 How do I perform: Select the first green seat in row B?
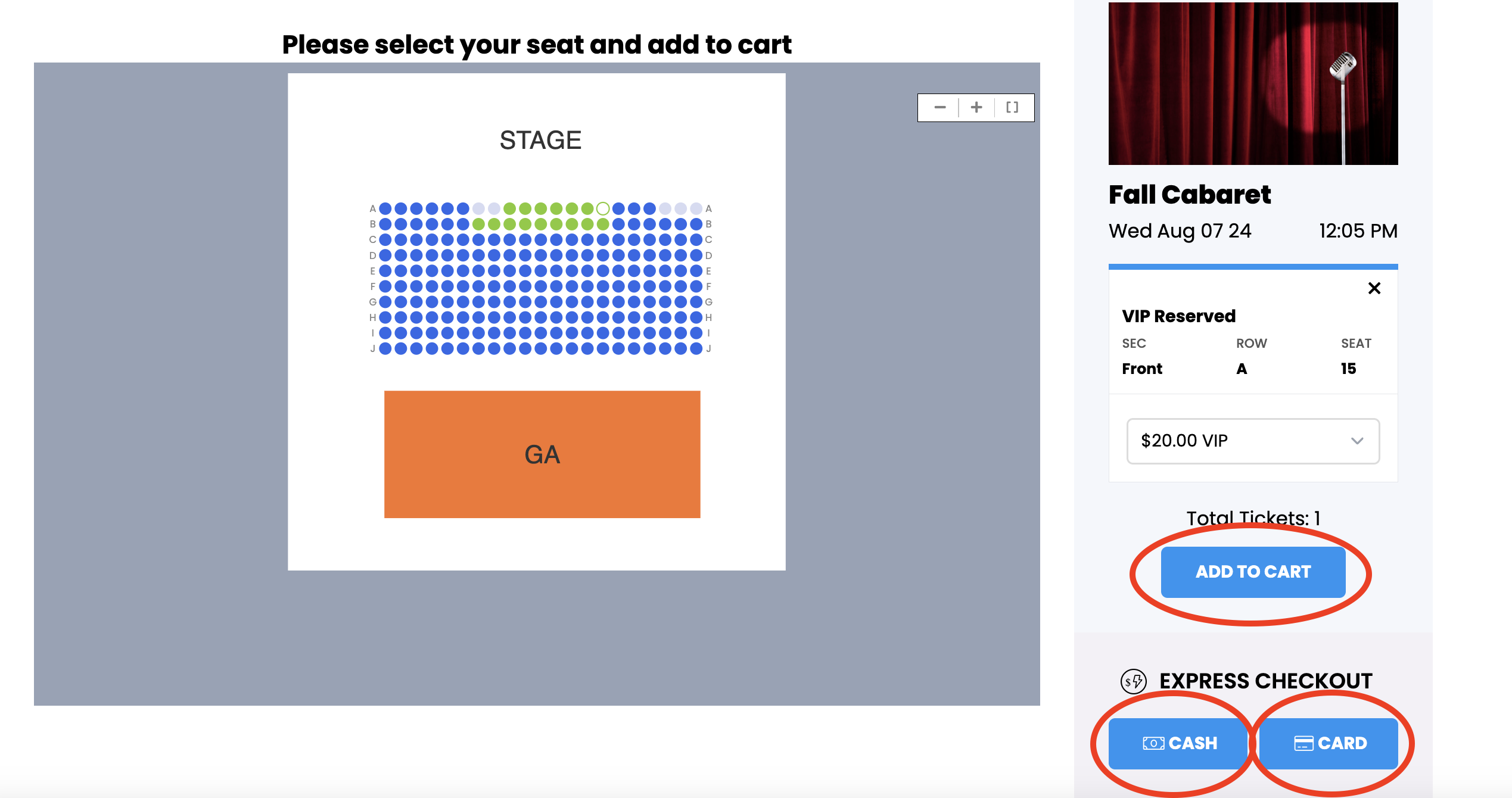(478, 224)
